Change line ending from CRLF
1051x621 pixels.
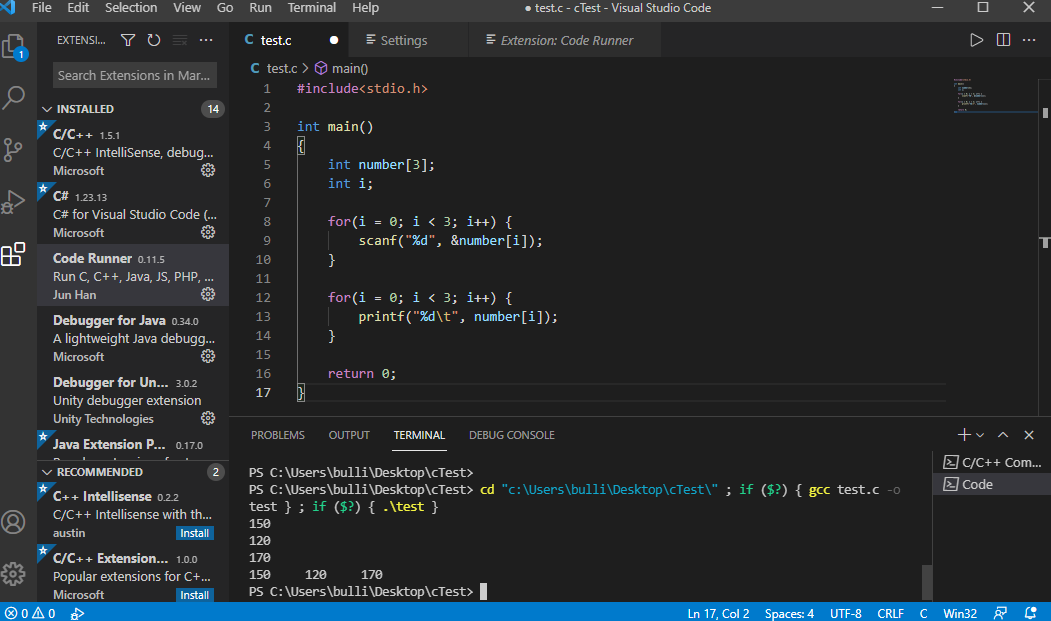coord(890,613)
